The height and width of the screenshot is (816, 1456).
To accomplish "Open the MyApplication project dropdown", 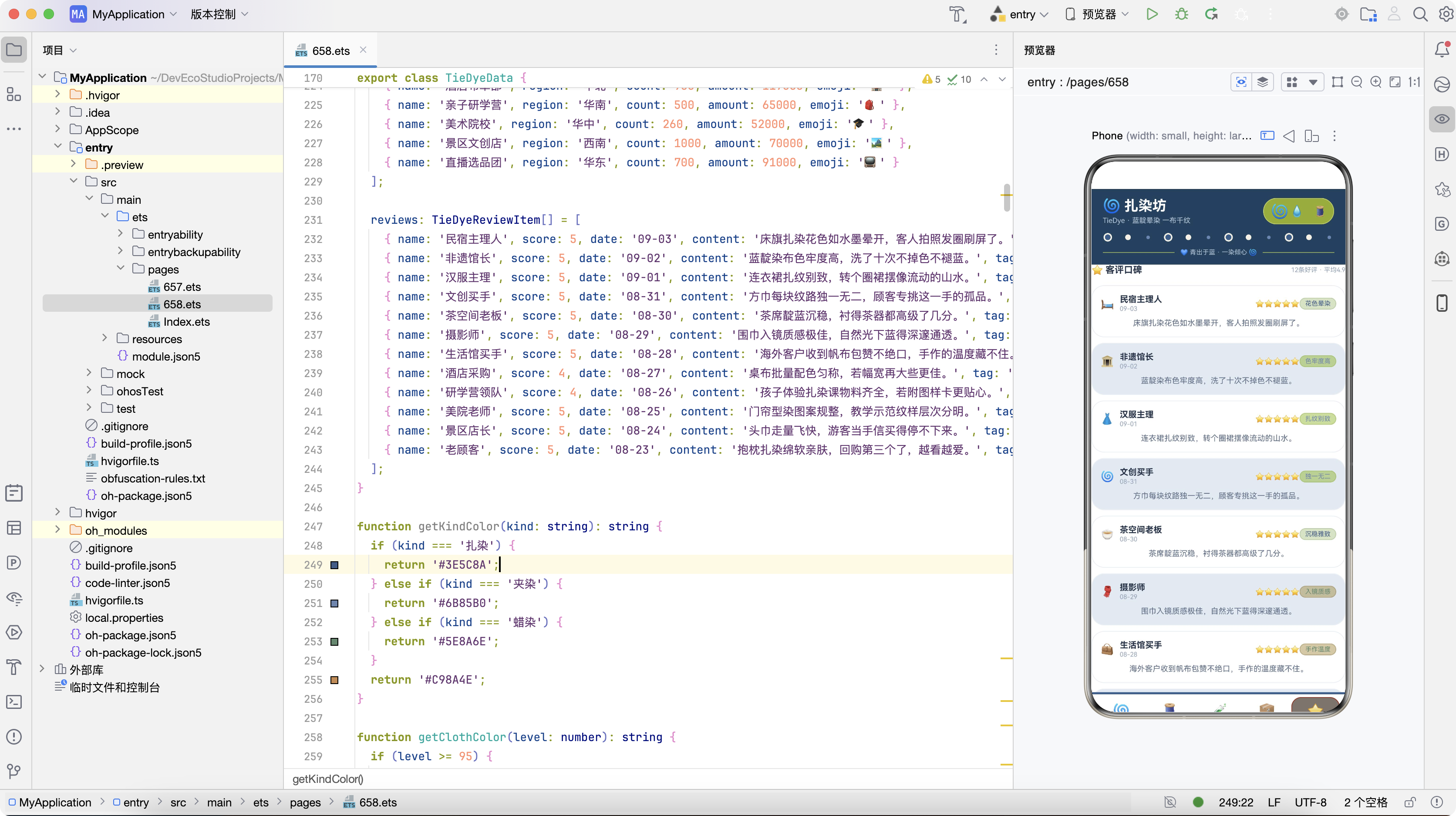I will click(124, 14).
